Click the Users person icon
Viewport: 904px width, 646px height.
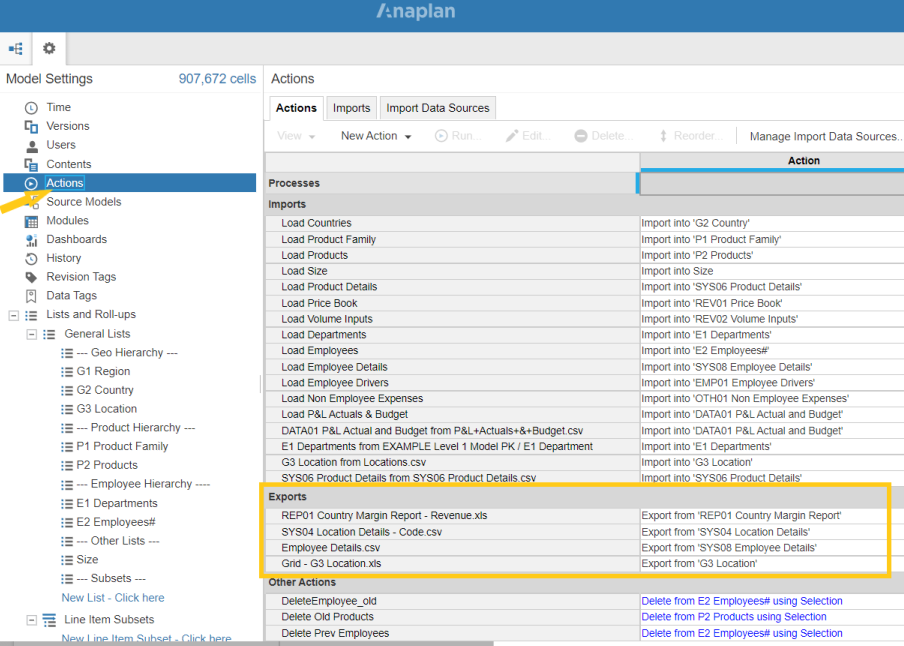pyautogui.click(x=32, y=146)
